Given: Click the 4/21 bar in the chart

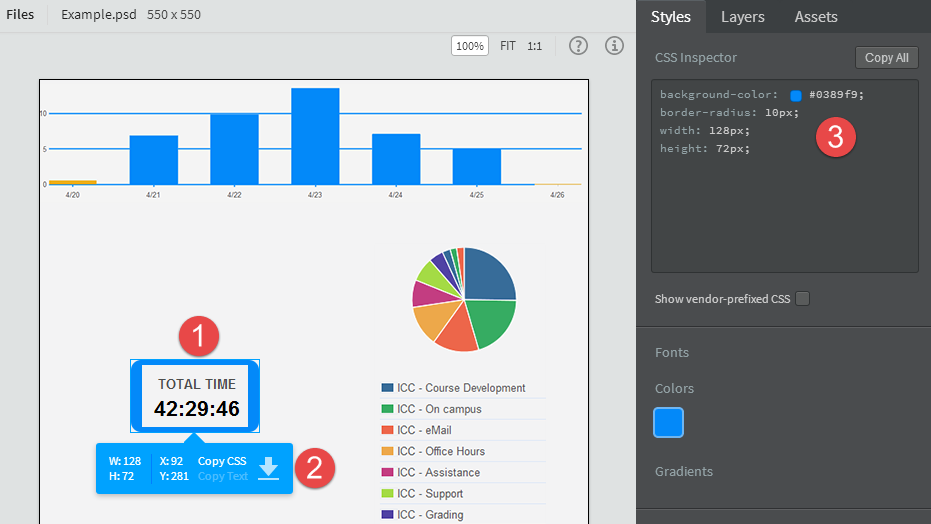Looking at the screenshot, I should click(154, 160).
